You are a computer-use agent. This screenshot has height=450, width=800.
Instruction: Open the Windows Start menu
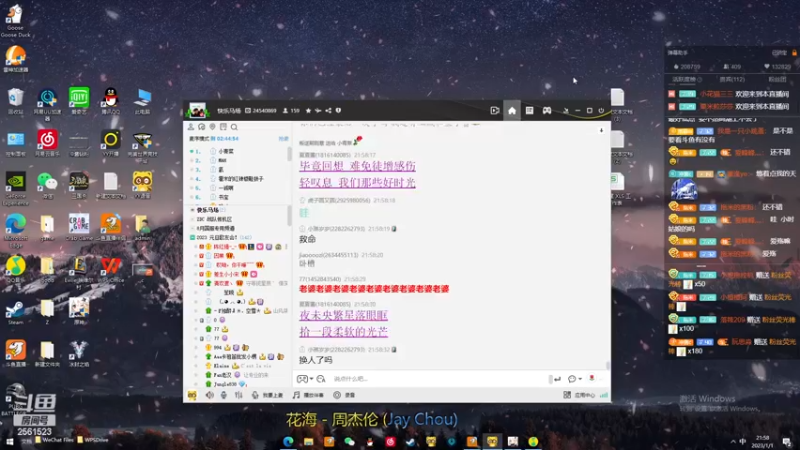(x=9, y=442)
